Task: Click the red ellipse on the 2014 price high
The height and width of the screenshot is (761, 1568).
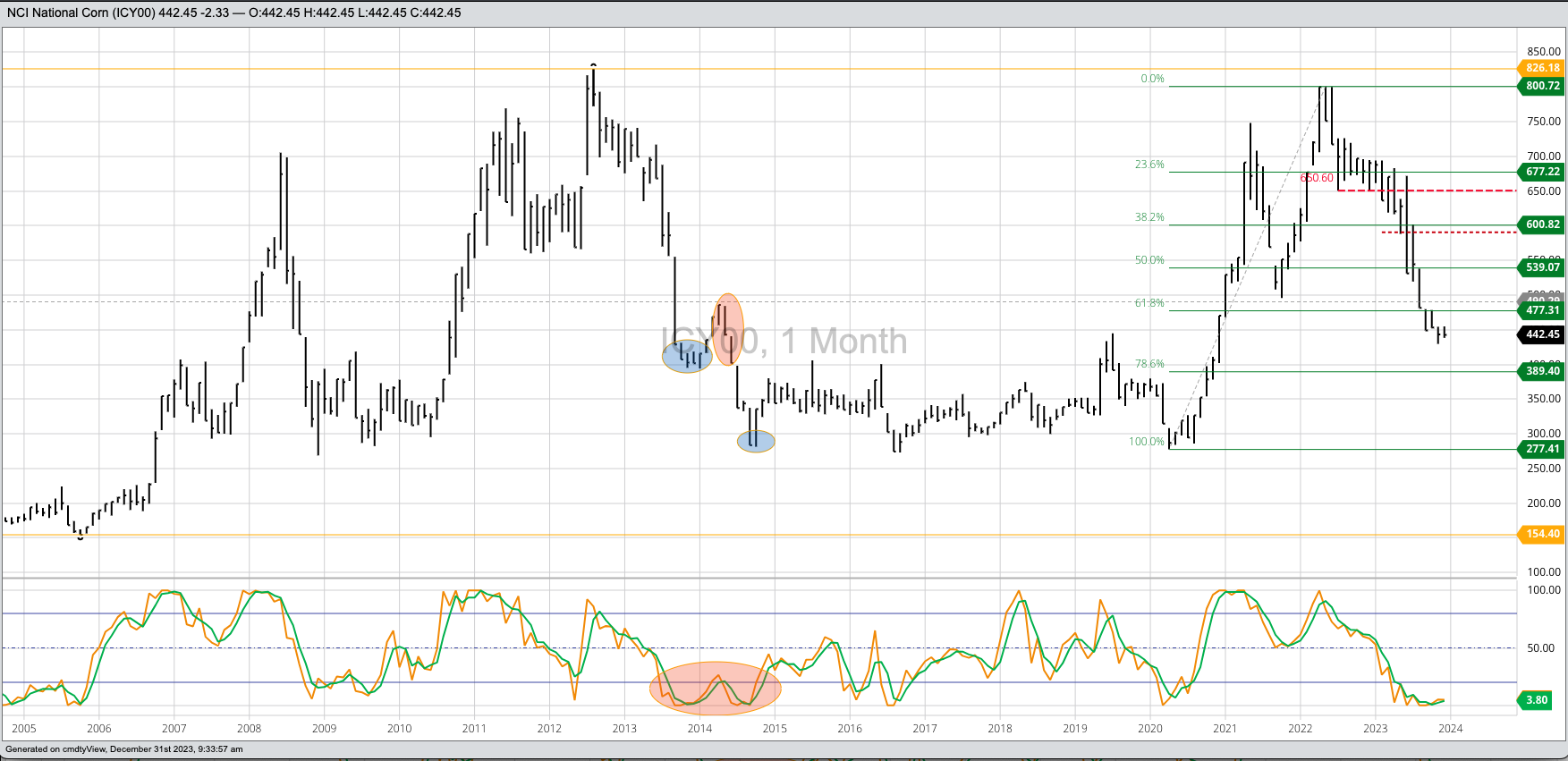Action: (728, 329)
